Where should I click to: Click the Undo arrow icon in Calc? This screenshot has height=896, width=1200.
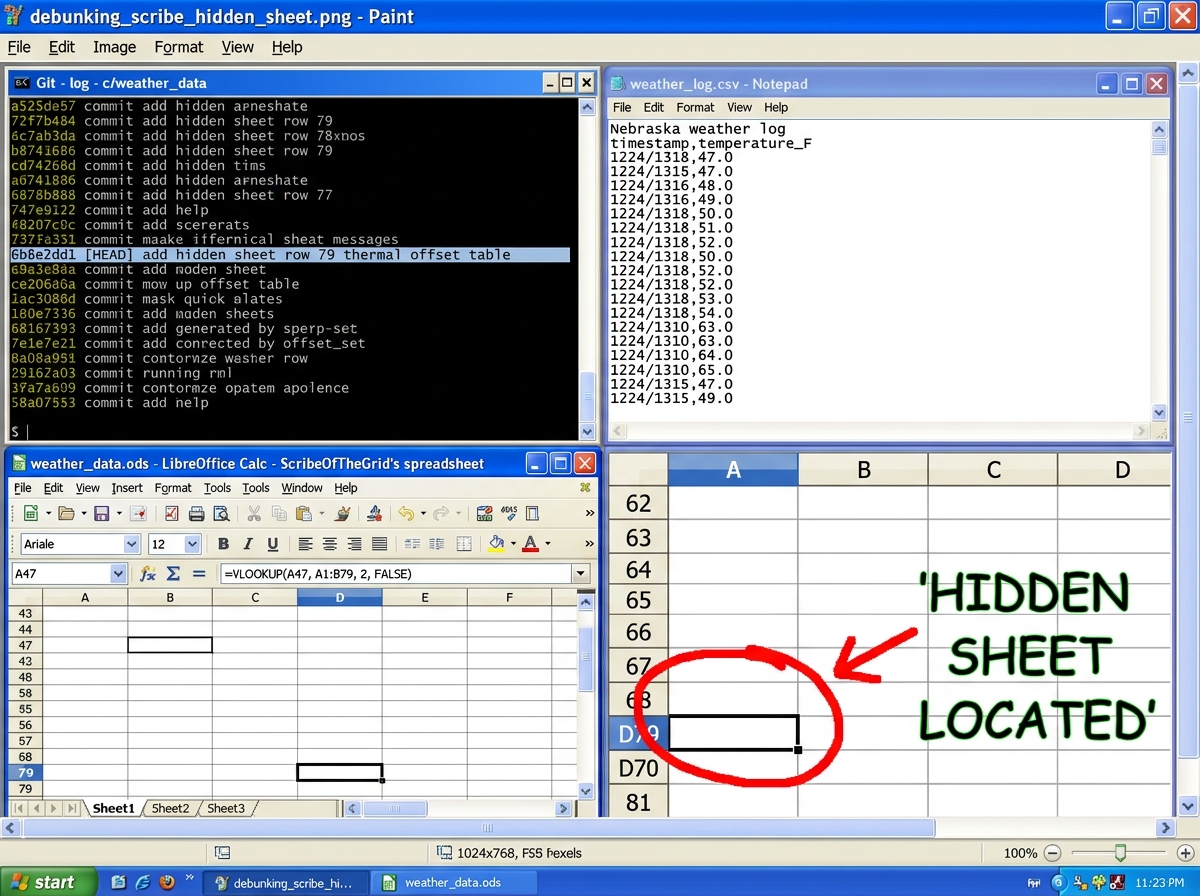[406, 514]
